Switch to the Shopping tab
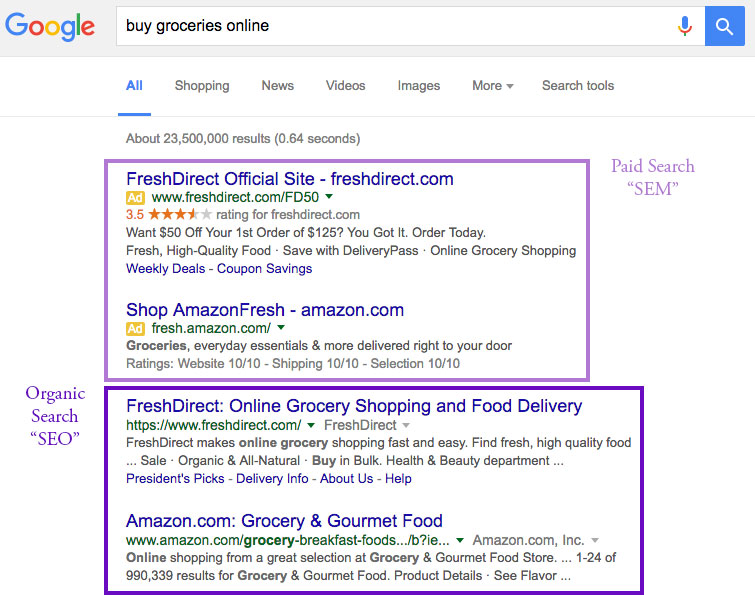Viewport: 755px width, 595px height. pos(202,86)
